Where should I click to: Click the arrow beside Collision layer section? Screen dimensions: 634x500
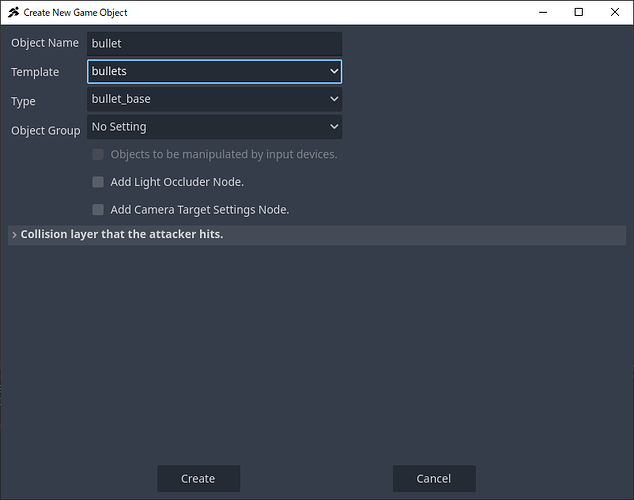click(x=14, y=235)
